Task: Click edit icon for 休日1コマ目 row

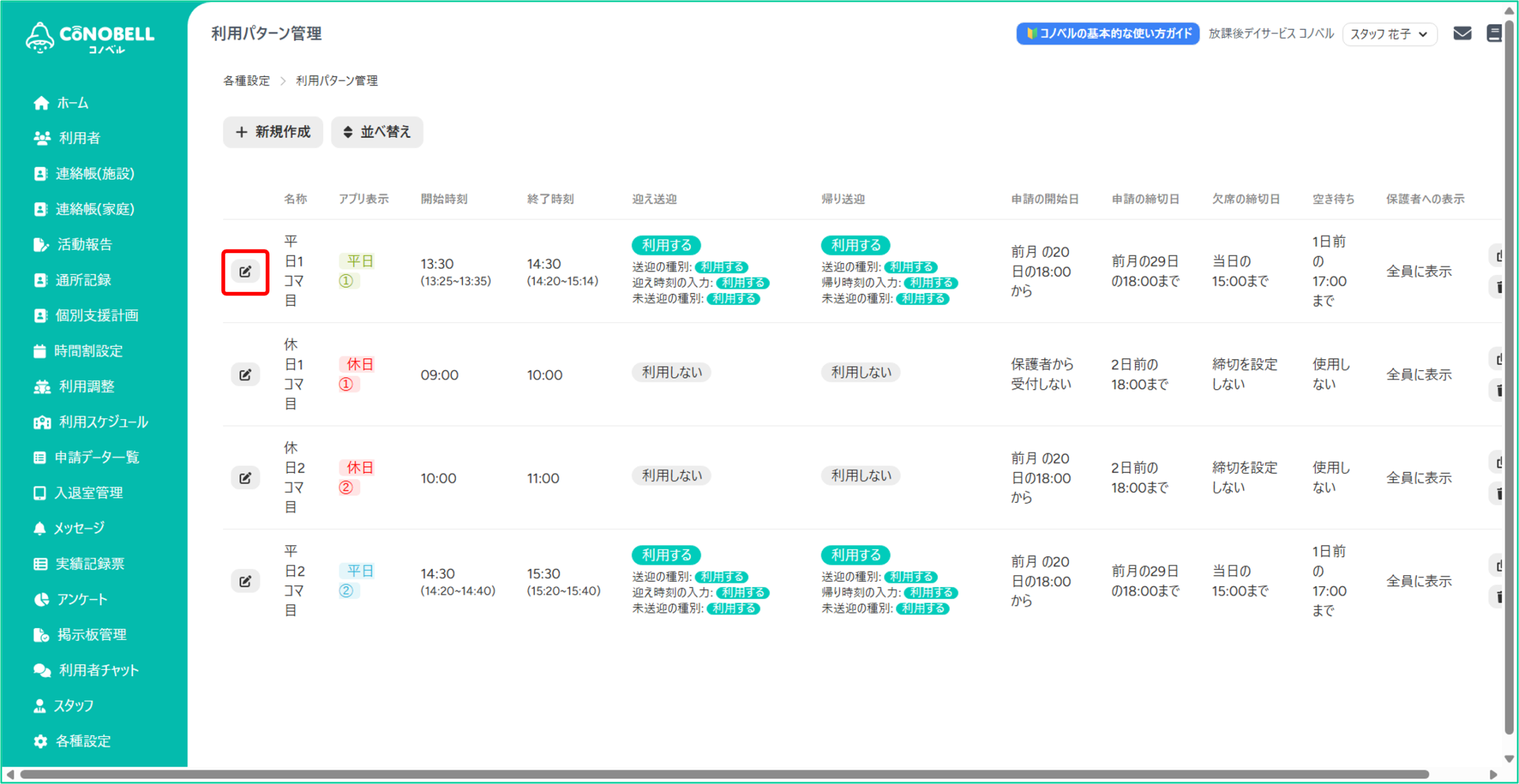Action: 245,375
